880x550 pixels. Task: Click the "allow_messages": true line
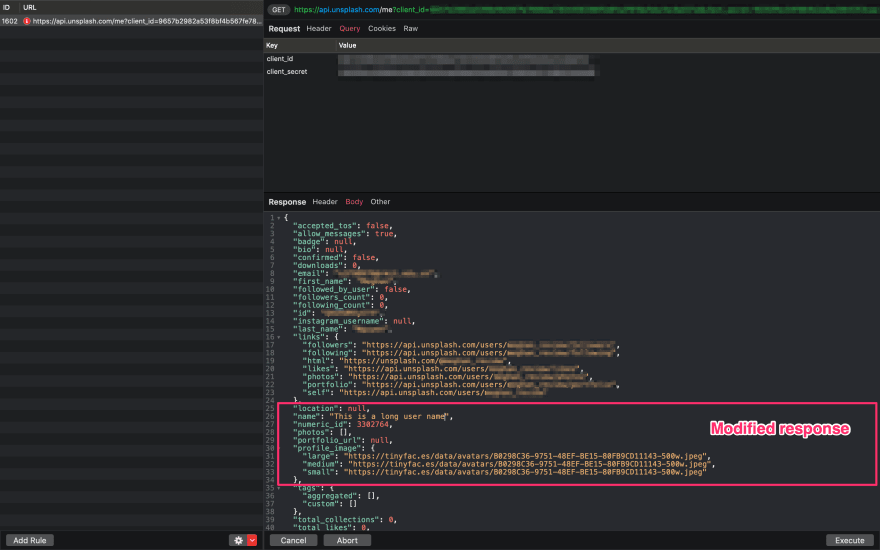click(345, 233)
